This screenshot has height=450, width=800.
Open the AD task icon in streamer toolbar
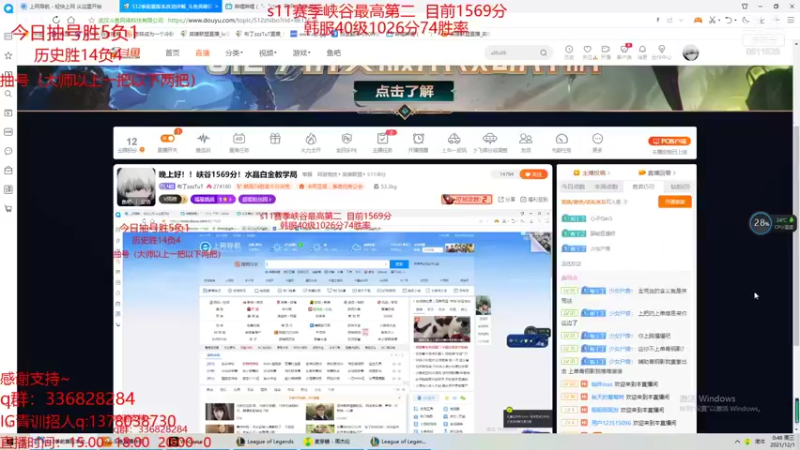(239, 138)
